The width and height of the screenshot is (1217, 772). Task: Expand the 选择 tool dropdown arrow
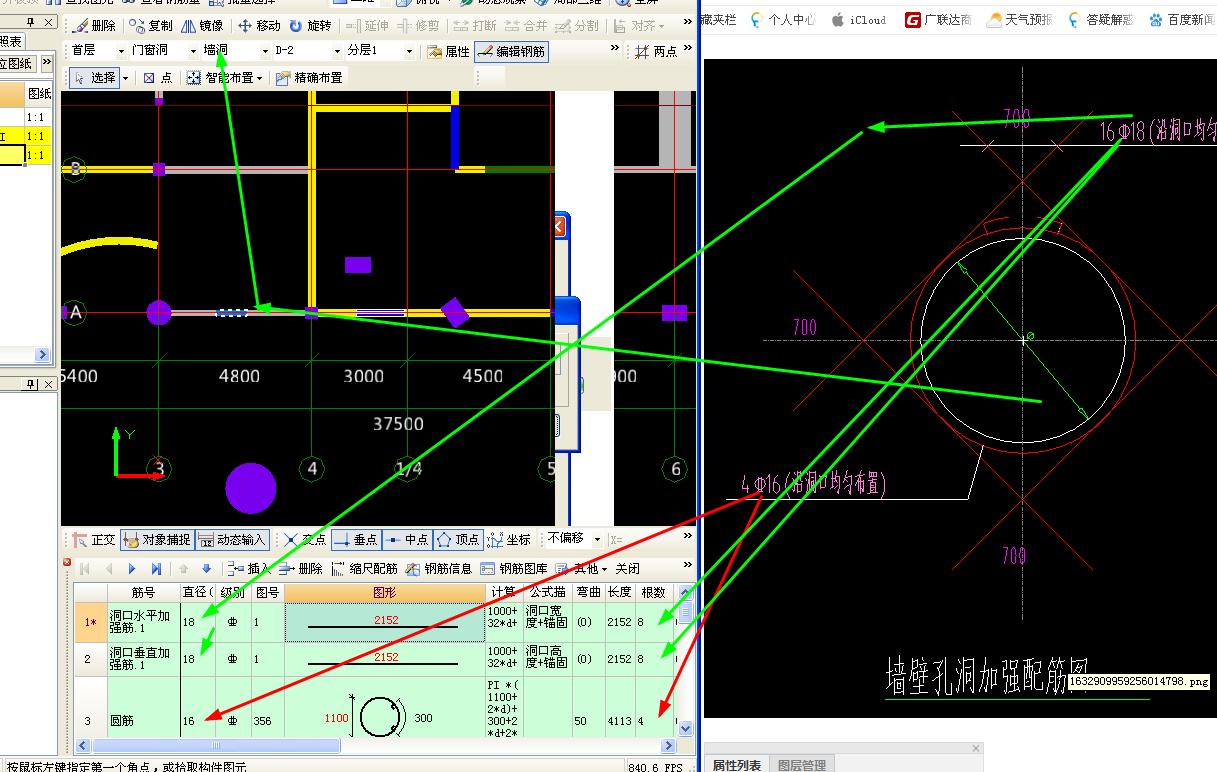click(x=124, y=78)
